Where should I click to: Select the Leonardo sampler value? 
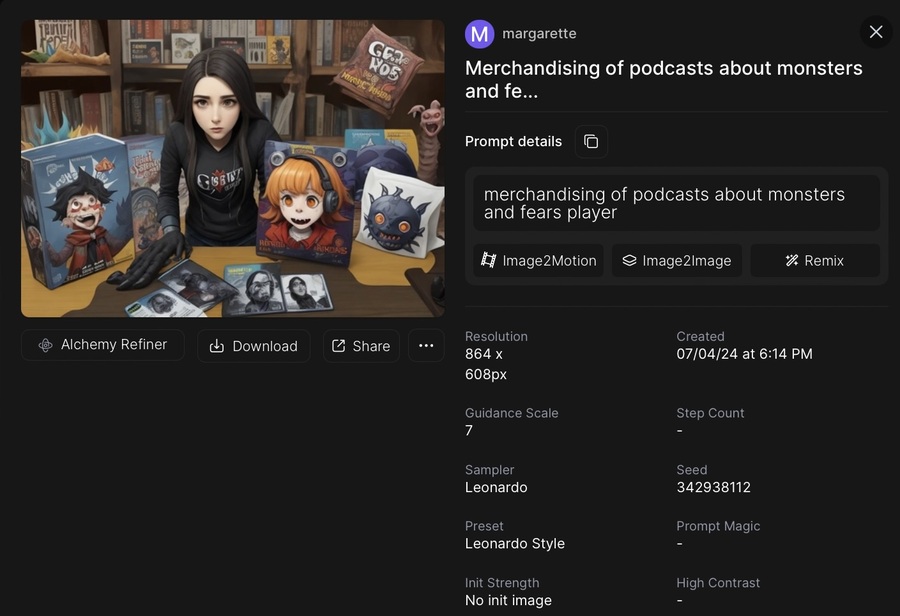496,487
